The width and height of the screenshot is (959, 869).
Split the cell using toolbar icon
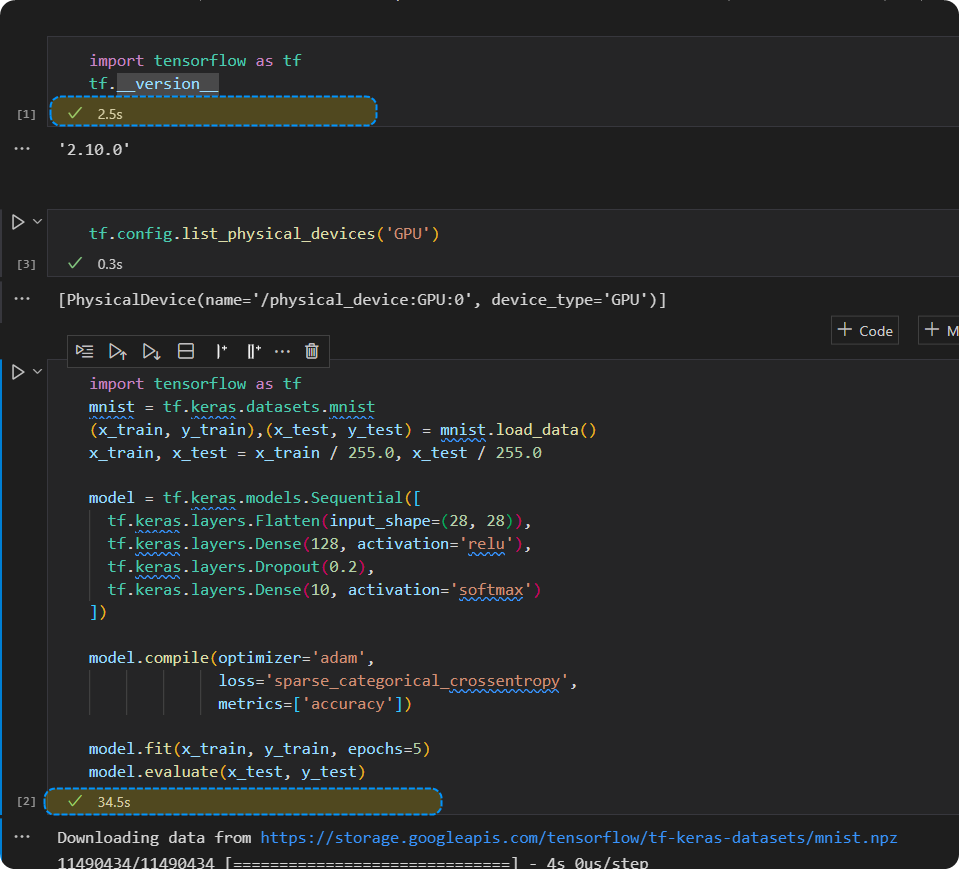[185, 351]
